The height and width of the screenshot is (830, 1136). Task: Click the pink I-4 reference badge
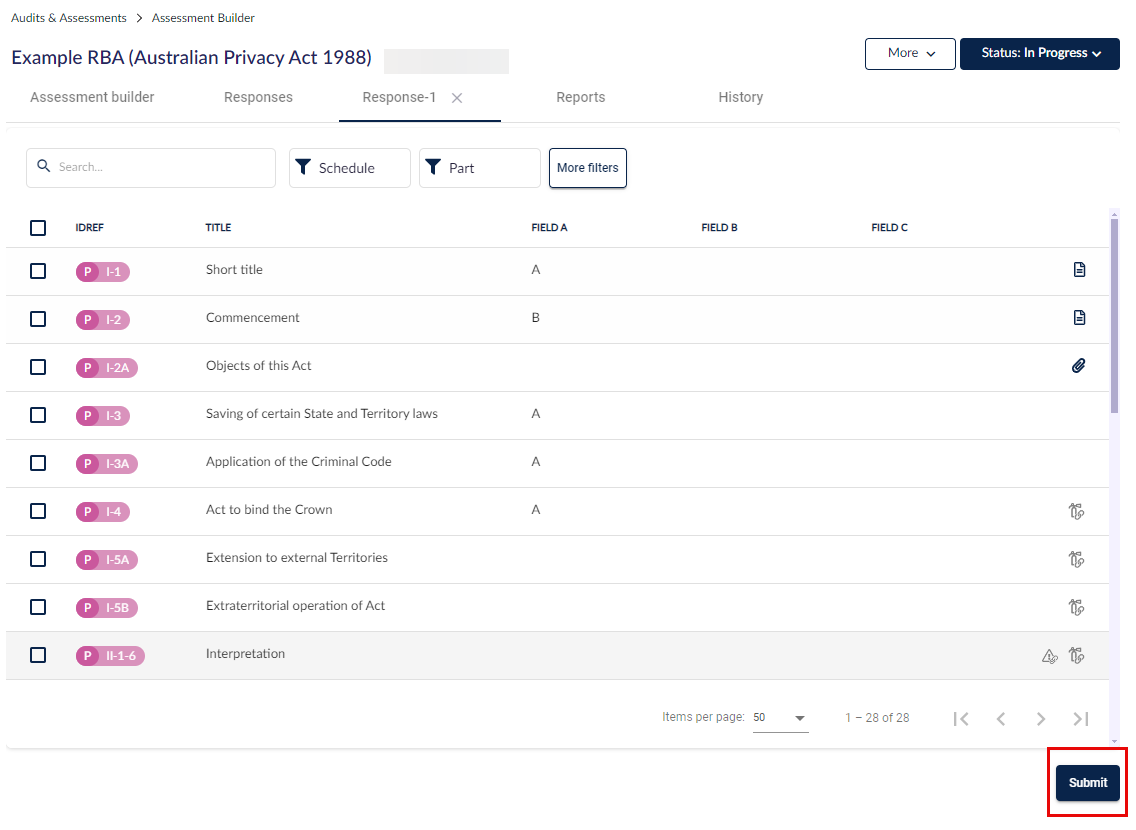103,511
